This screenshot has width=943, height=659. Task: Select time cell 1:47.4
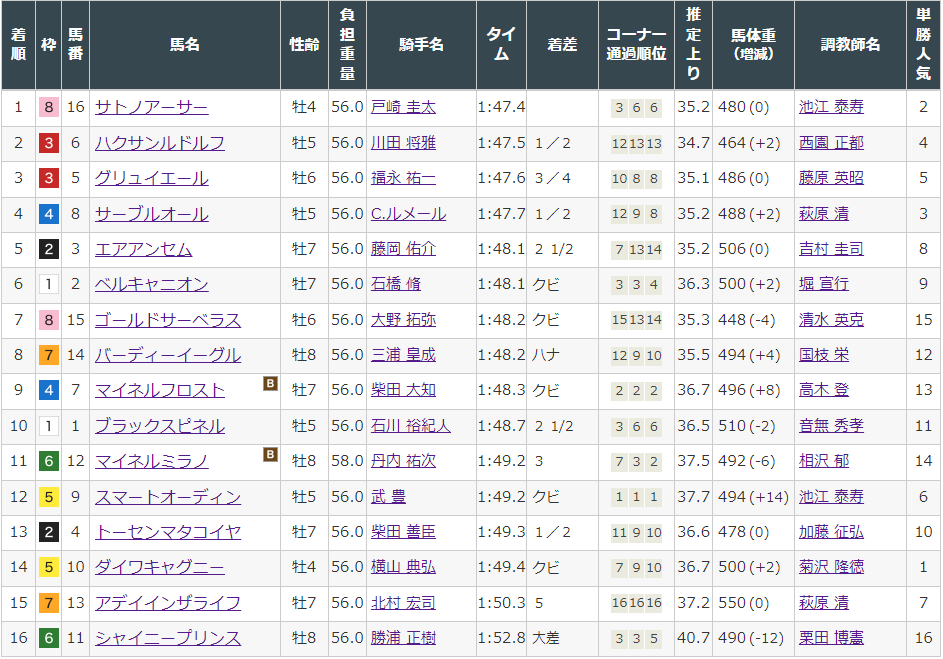tap(502, 108)
